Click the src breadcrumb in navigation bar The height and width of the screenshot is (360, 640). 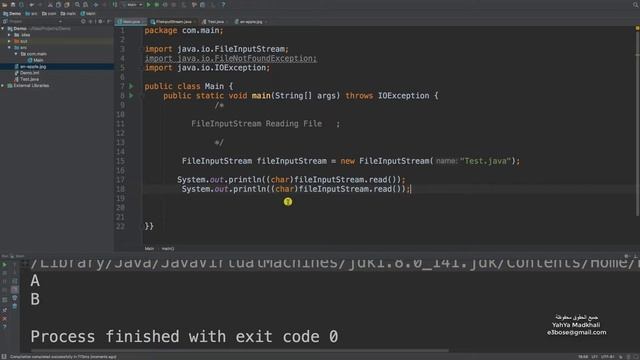[x=31, y=13]
